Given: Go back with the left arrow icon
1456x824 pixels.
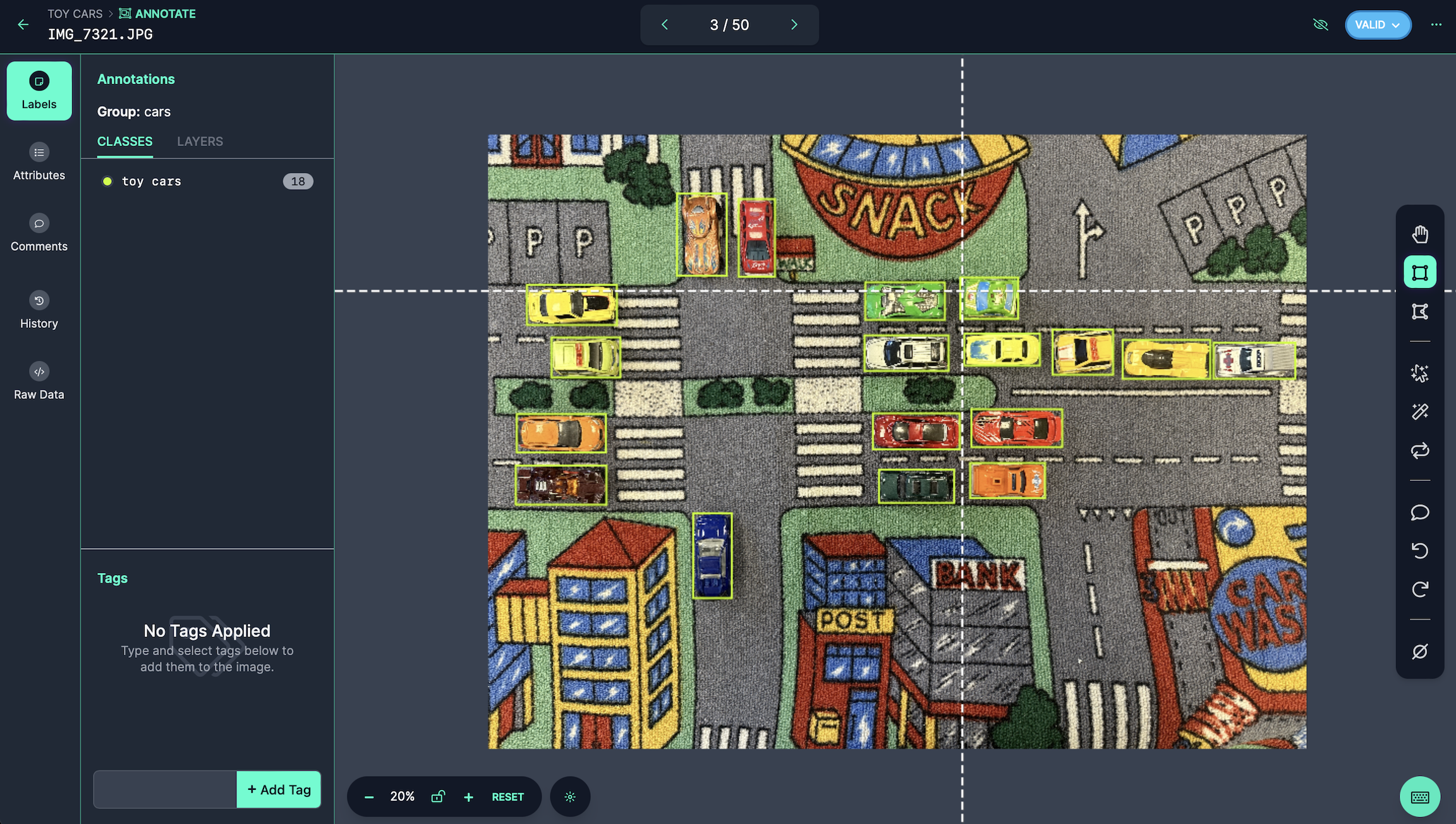Looking at the screenshot, I should (x=23, y=25).
